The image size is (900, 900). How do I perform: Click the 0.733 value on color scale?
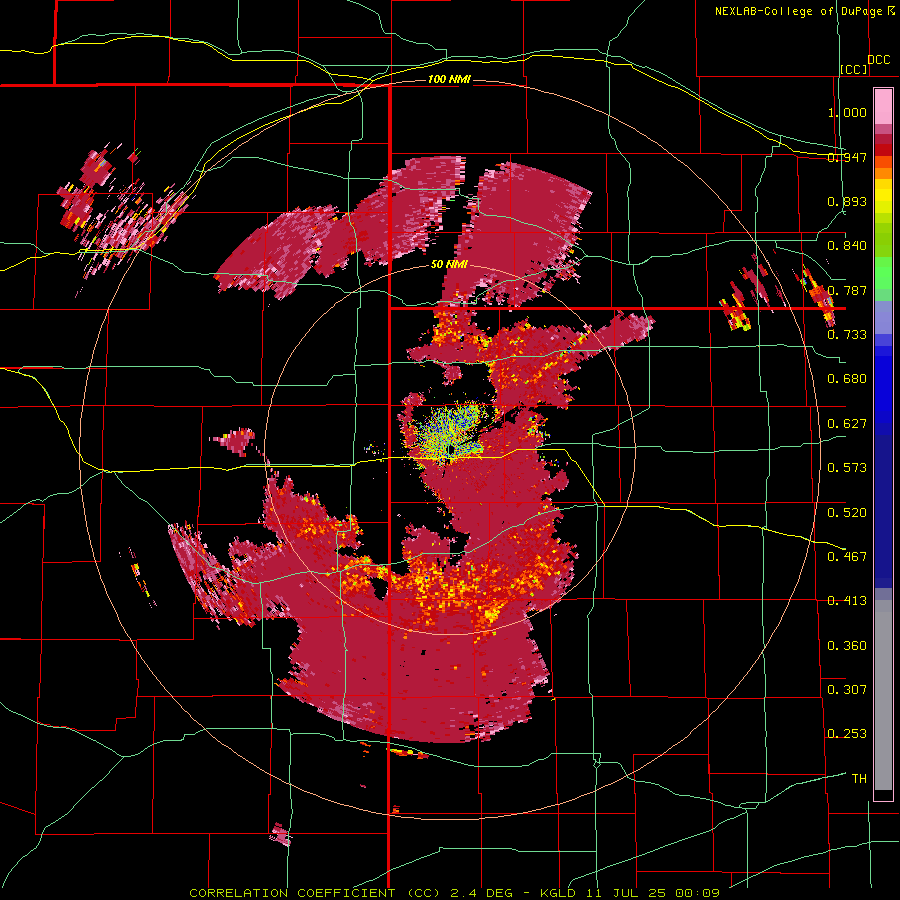(x=847, y=335)
